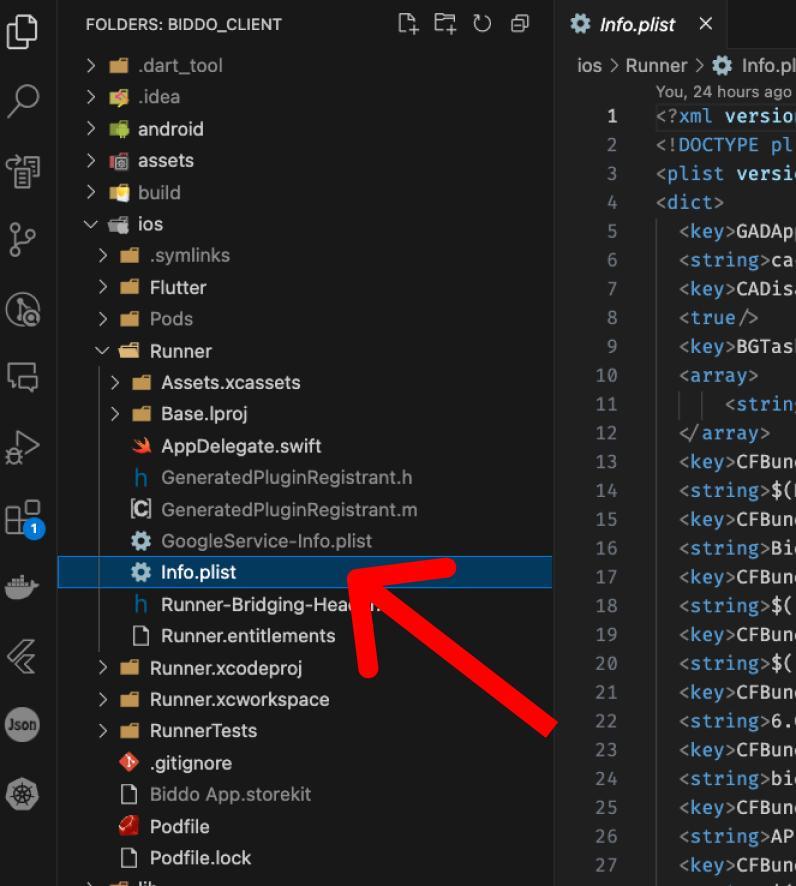Open the Json extension icon

coord(23,724)
